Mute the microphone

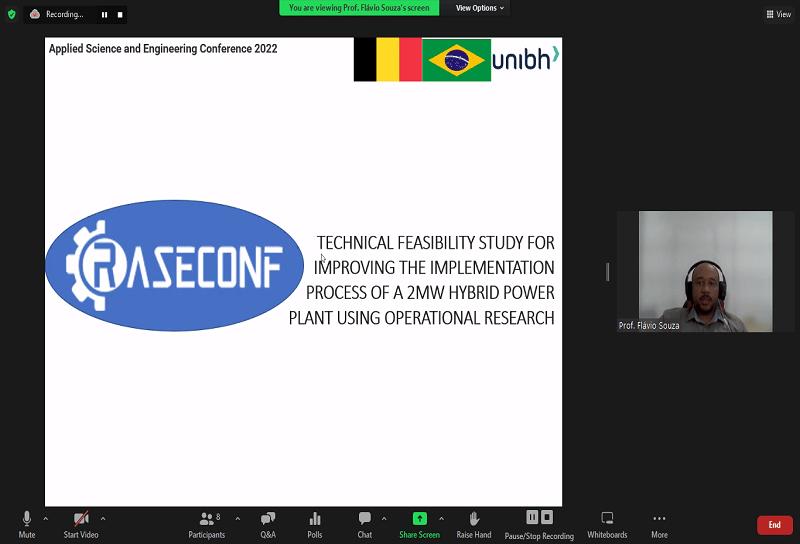27,525
